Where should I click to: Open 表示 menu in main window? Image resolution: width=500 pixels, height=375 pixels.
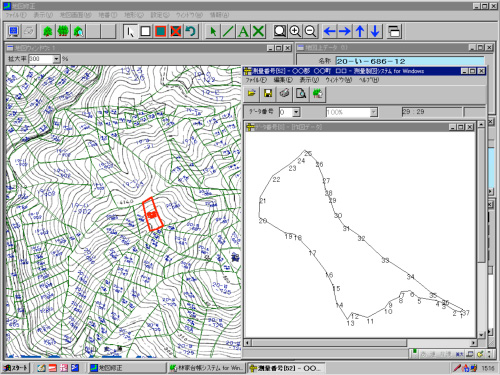point(43,15)
